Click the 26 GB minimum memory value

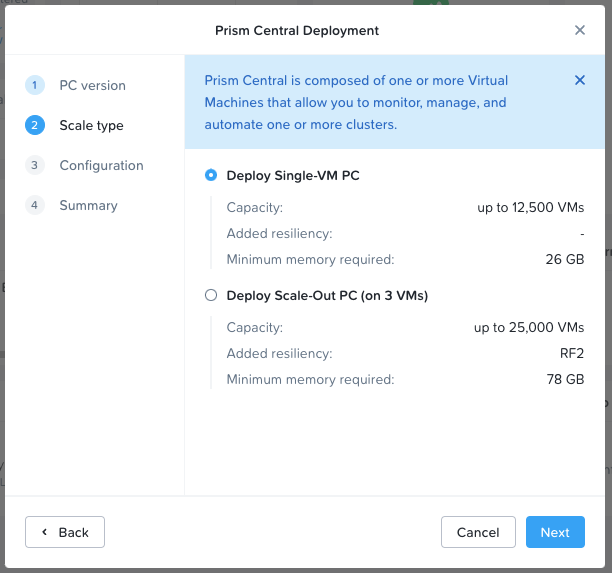(x=565, y=259)
